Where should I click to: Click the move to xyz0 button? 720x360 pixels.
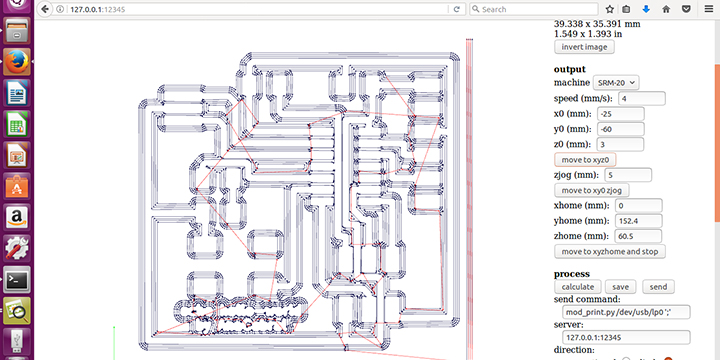click(585, 160)
